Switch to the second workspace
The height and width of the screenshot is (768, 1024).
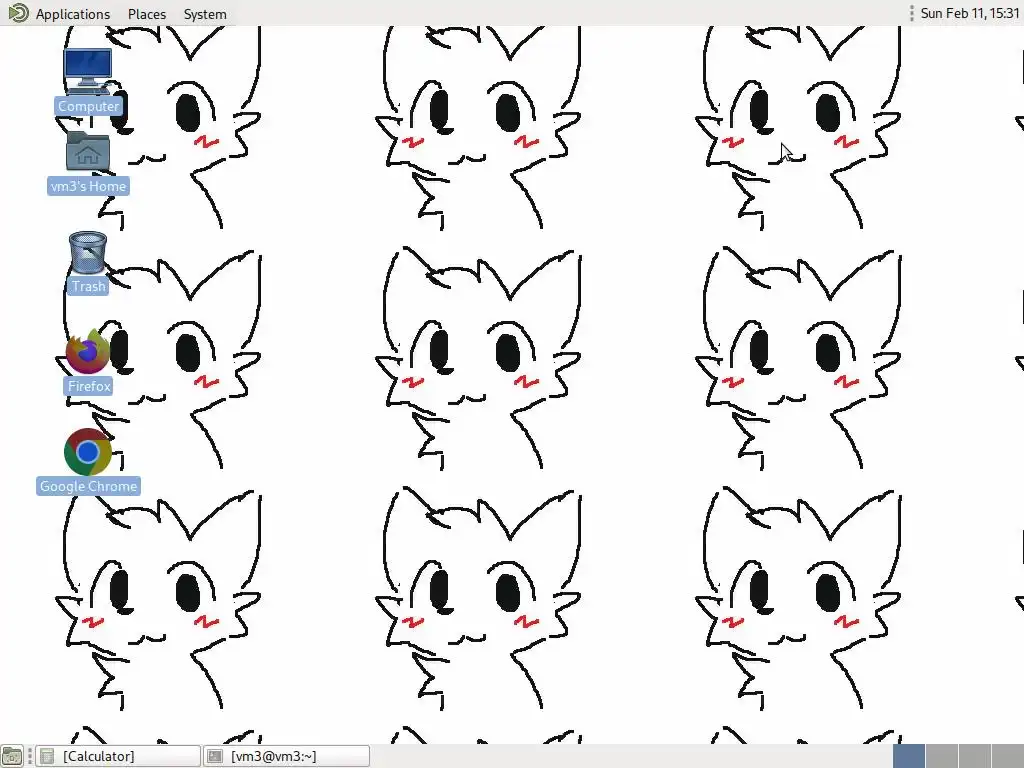tap(942, 756)
